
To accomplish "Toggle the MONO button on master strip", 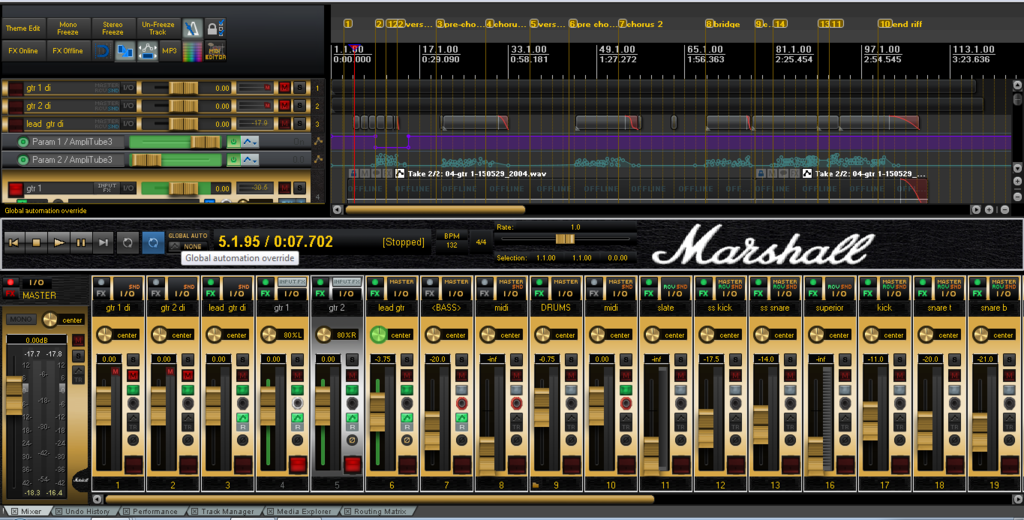I will [22, 319].
